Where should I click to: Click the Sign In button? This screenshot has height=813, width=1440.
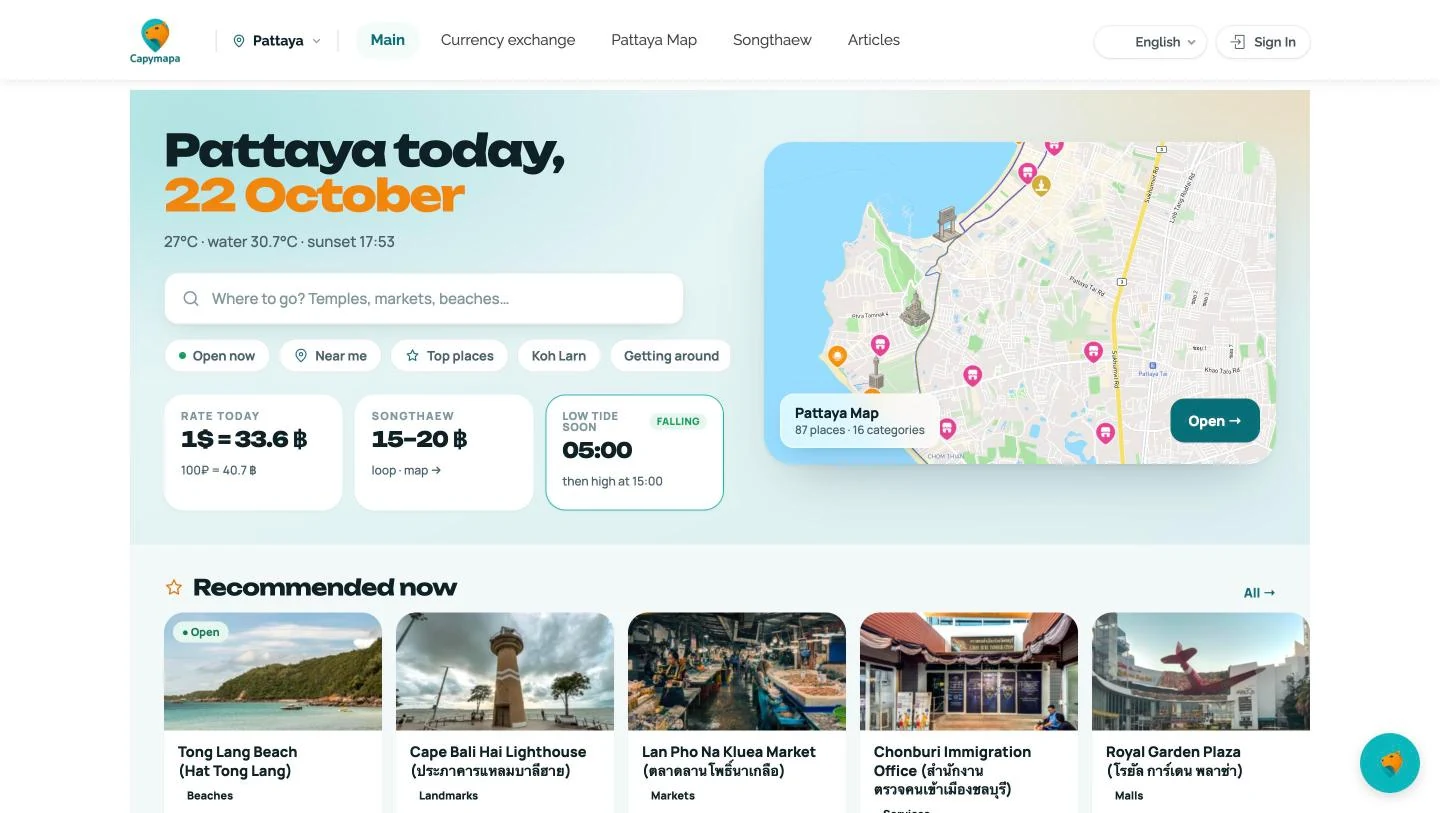click(x=1263, y=42)
